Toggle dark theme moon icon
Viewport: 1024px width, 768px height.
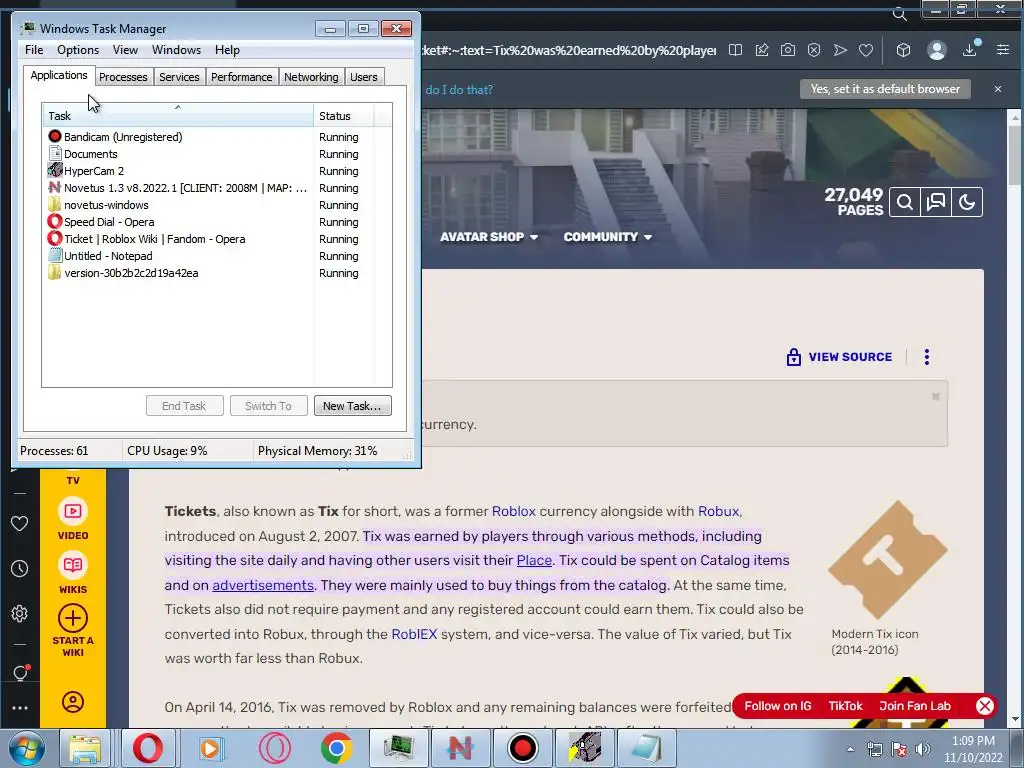(x=967, y=202)
